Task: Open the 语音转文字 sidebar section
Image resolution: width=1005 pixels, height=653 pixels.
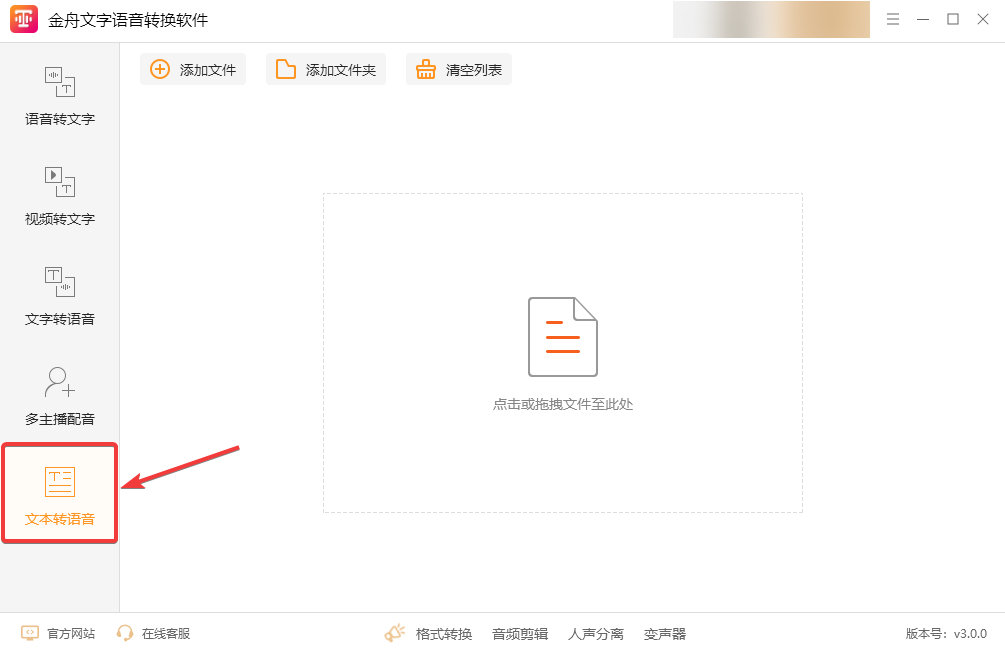Action: [x=60, y=95]
